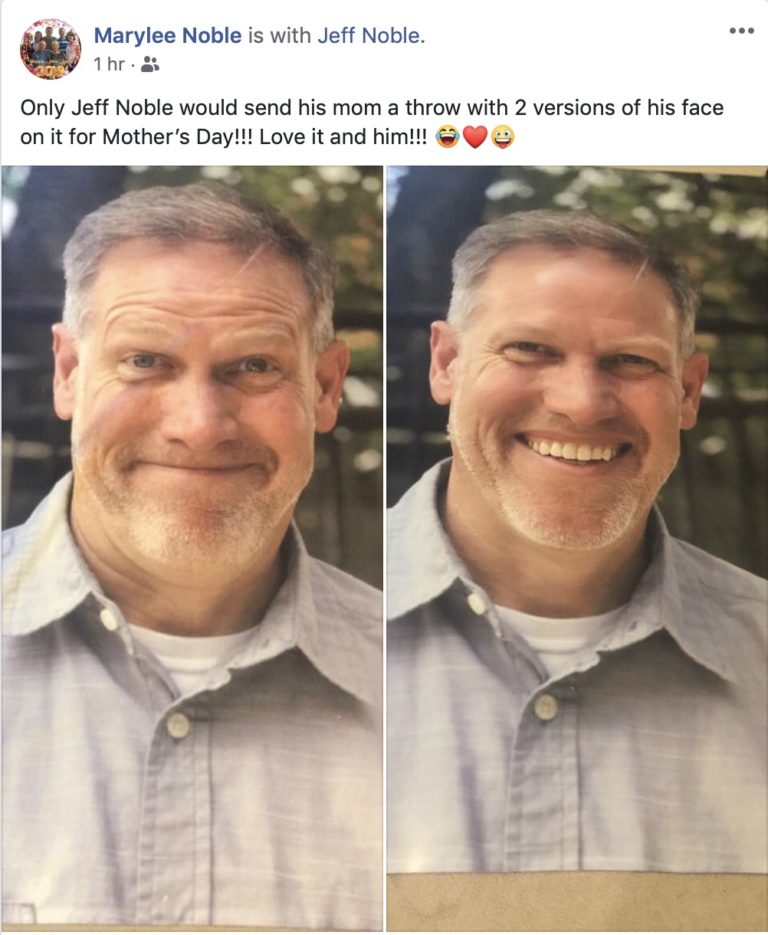Open the tagged Jeff Noble profile link
768x935 pixels.
point(368,36)
